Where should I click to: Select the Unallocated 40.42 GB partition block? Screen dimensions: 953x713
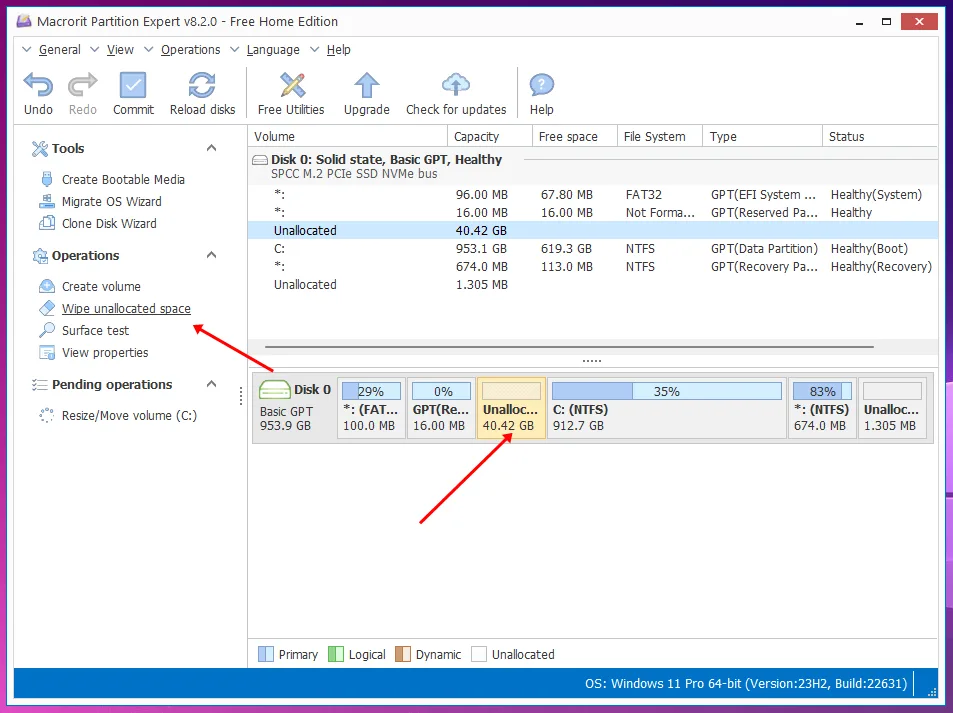511,407
